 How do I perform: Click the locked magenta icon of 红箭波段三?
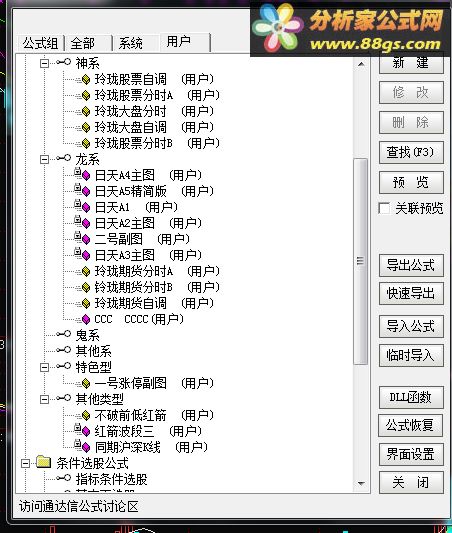click(83, 430)
